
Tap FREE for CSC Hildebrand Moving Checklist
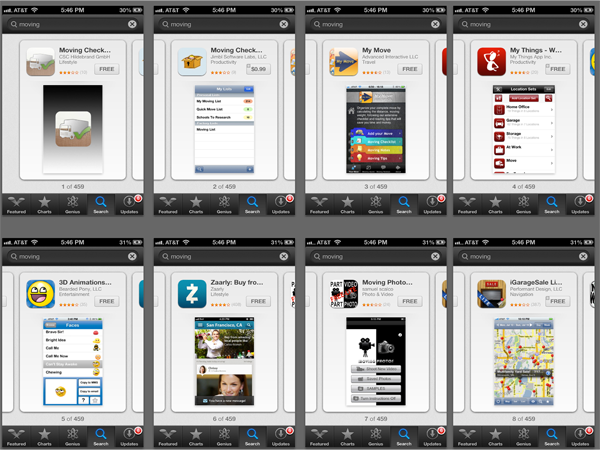pyautogui.click(x=107, y=69)
